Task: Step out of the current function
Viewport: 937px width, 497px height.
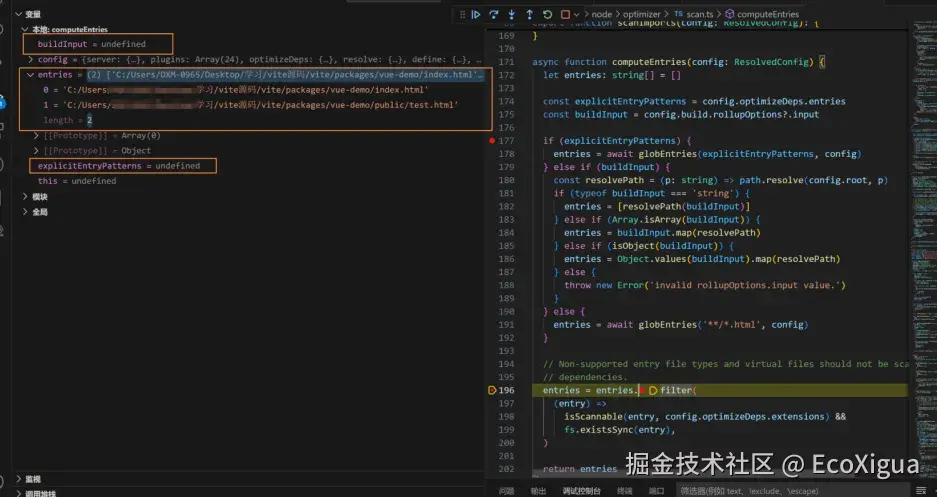Action: (529, 14)
